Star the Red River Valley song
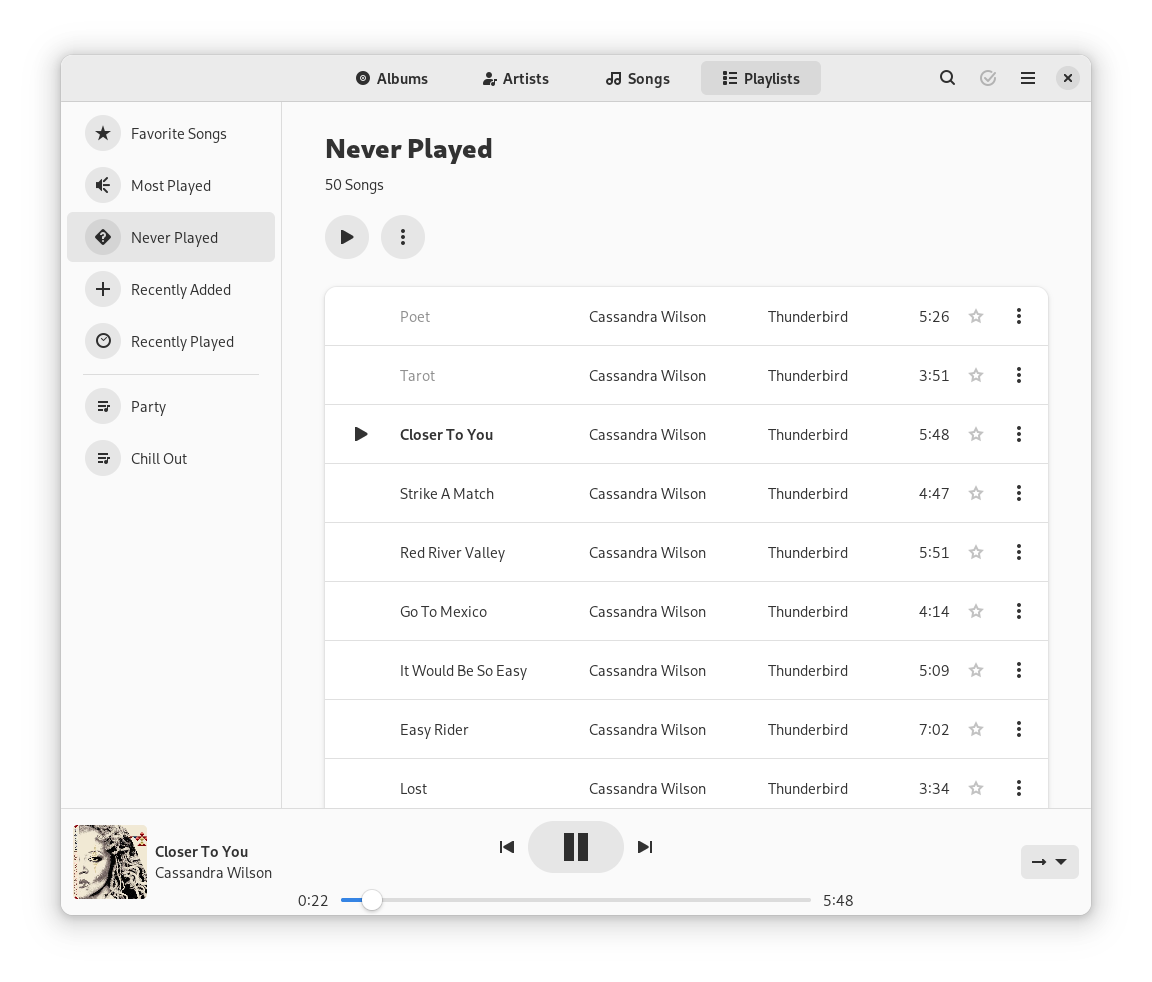The height and width of the screenshot is (982, 1152). (976, 553)
